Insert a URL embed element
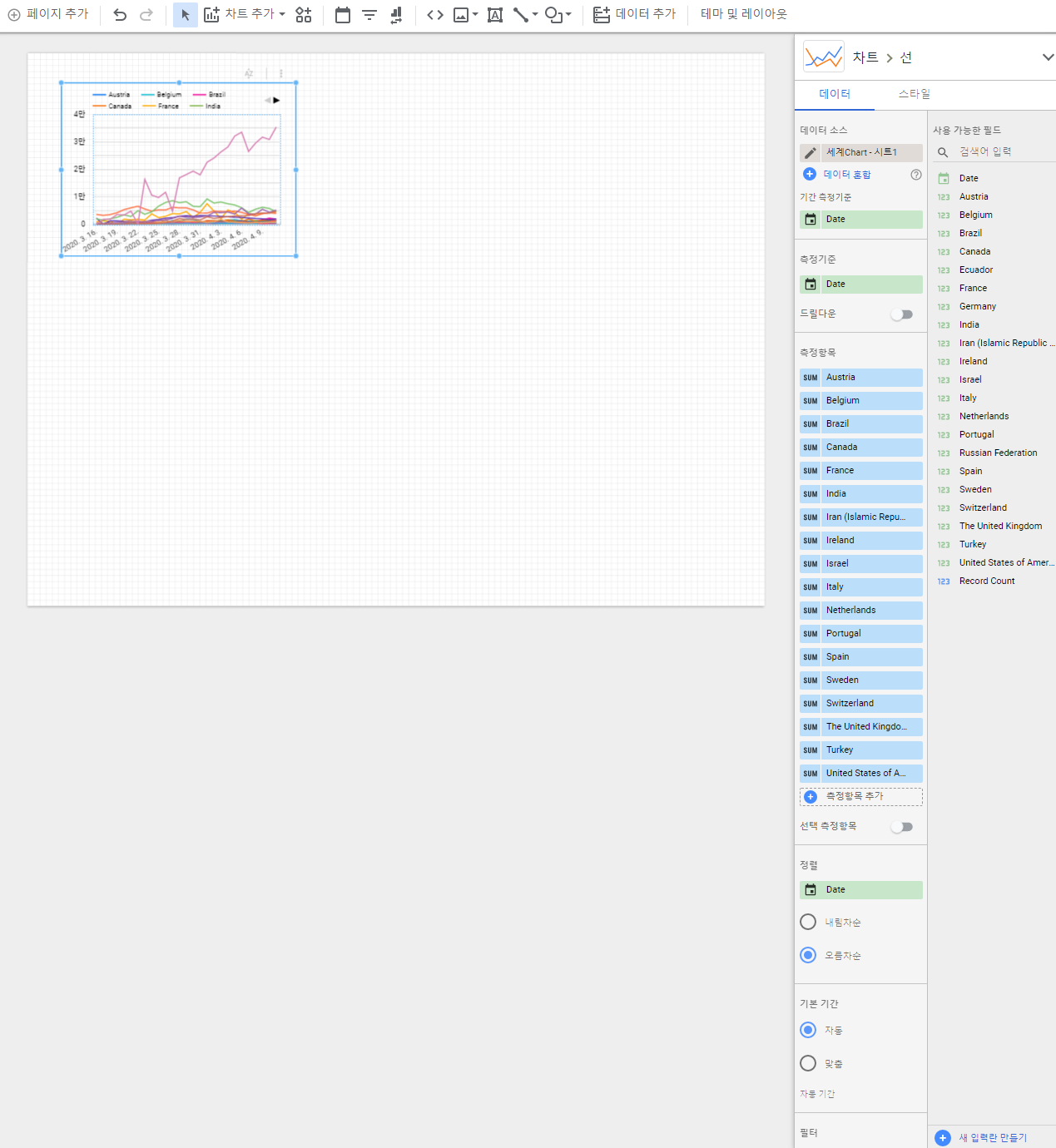The image size is (1056, 1148). (x=435, y=14)
